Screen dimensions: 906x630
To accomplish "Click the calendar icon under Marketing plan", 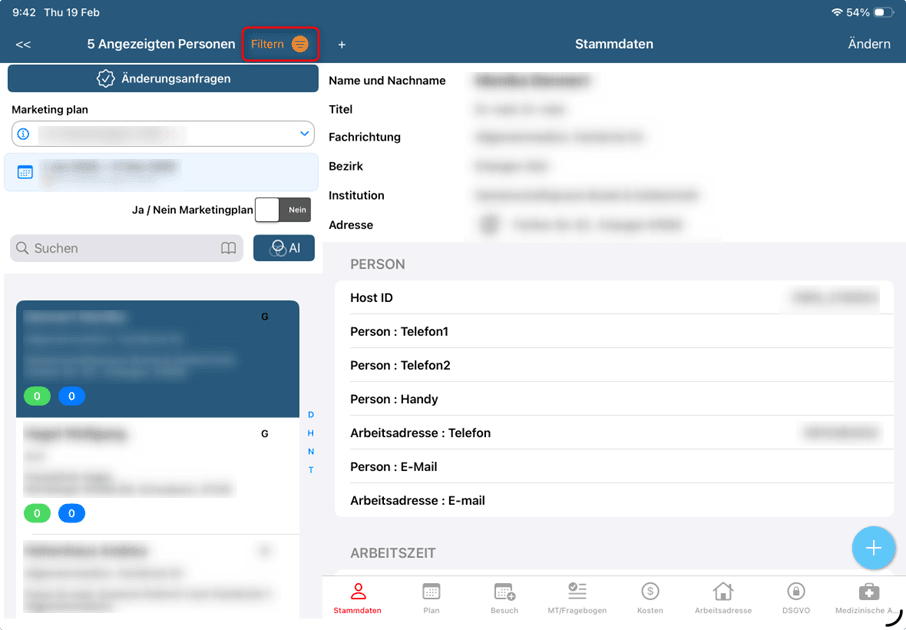I will pyautogui.click(x=25, y=172).
